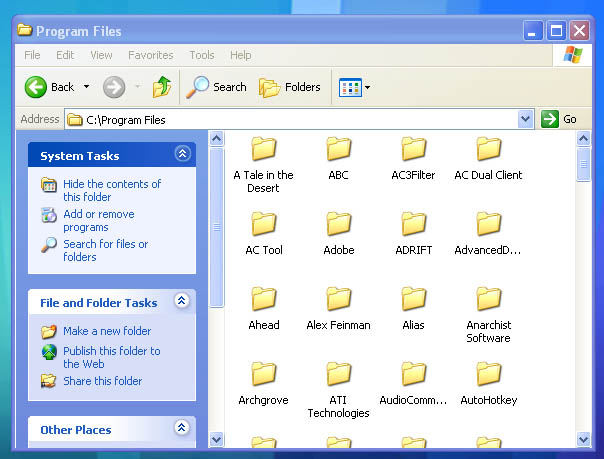The image size is (604, 459).
Task: Open the View menu
Action: coord(101,55)
